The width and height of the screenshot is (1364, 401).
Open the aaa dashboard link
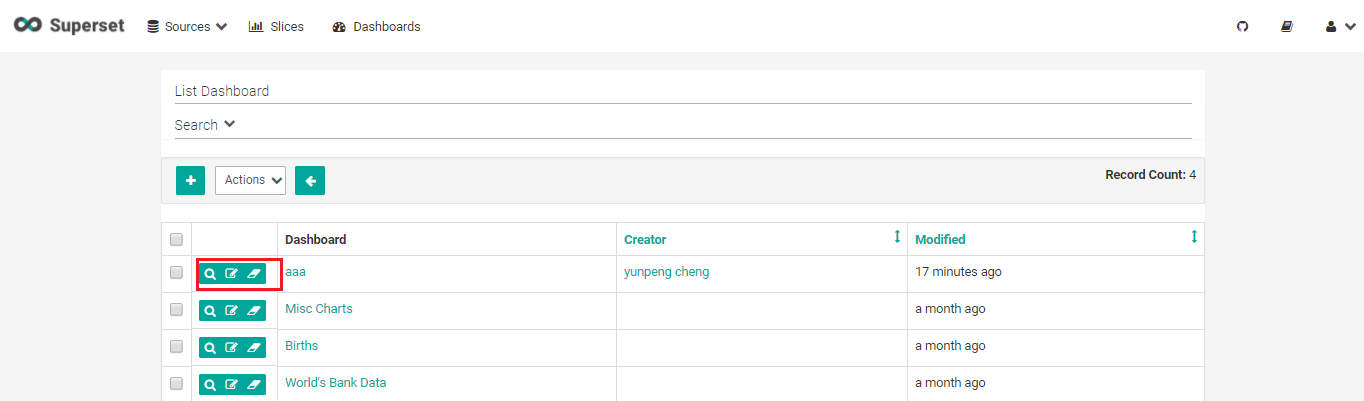pyautogui.click(x=295, y=271)
